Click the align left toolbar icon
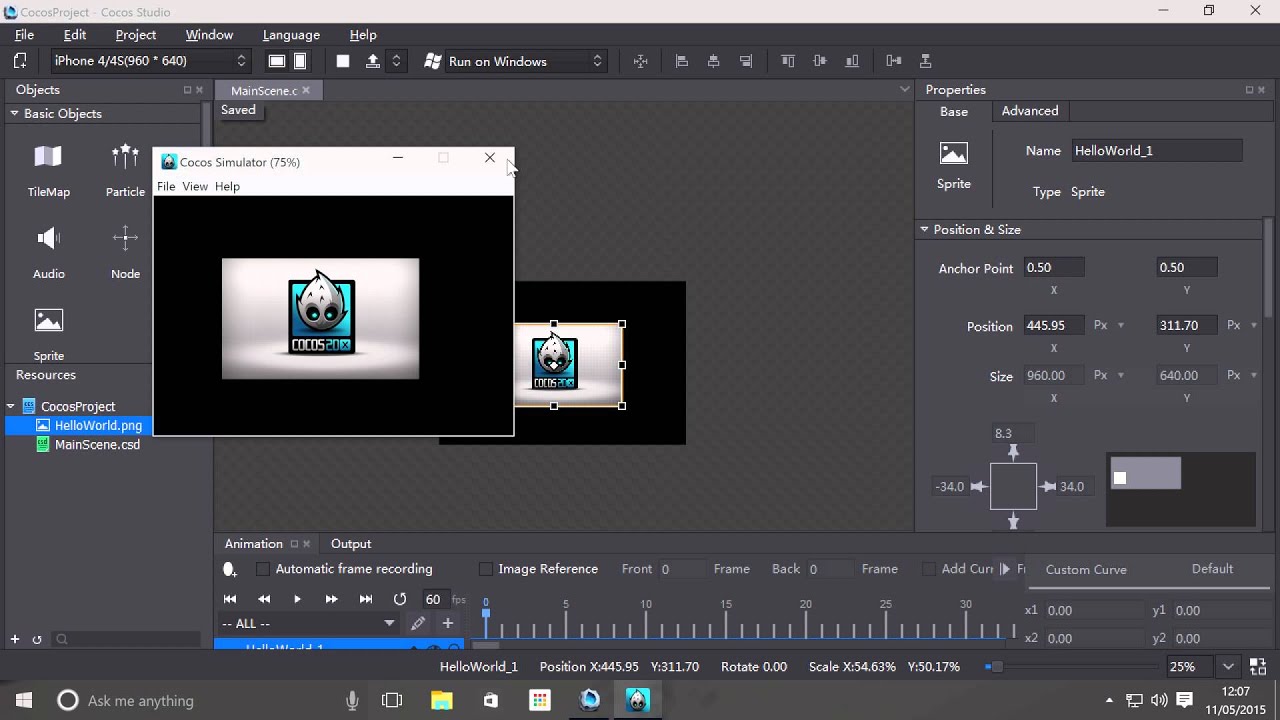 (682, 61)
